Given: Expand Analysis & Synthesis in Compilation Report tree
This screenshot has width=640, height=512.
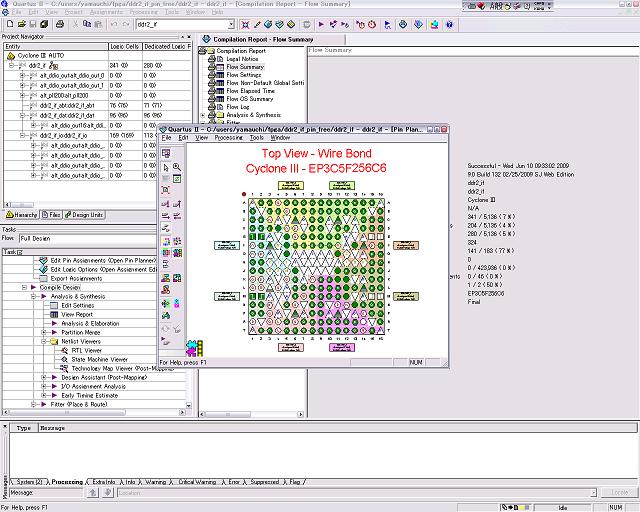Looking at the screenshot, I should (x=203, y=115).
